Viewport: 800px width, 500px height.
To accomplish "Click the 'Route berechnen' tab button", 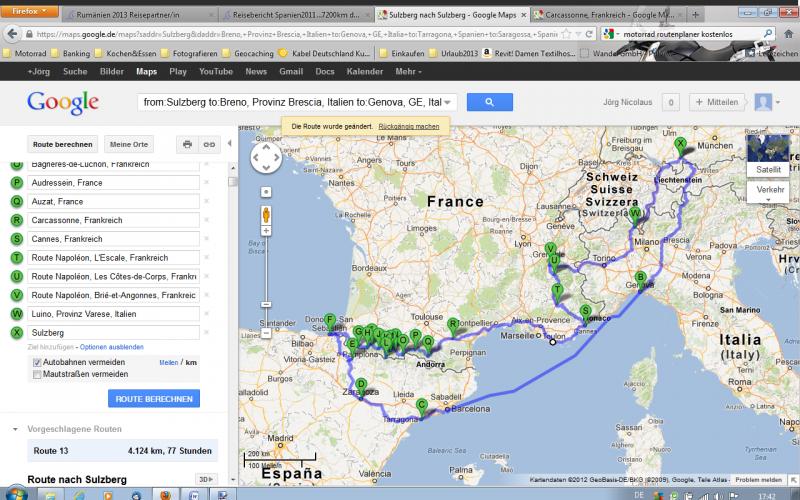I will click(x=62, y=144).
